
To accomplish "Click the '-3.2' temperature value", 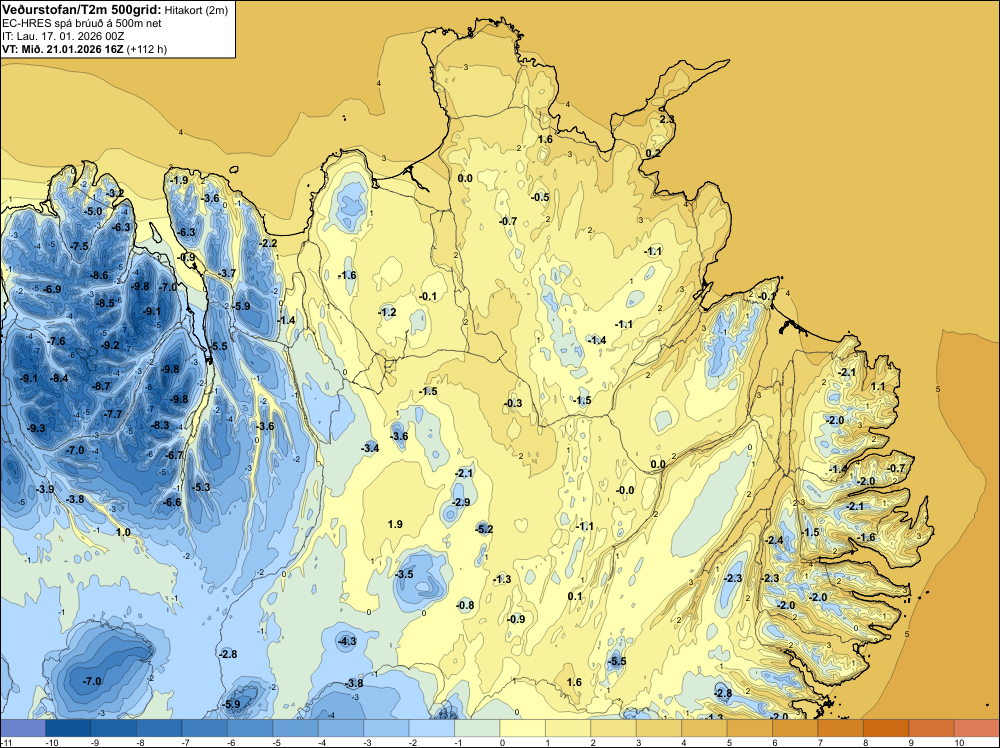I will coord(115,193).
